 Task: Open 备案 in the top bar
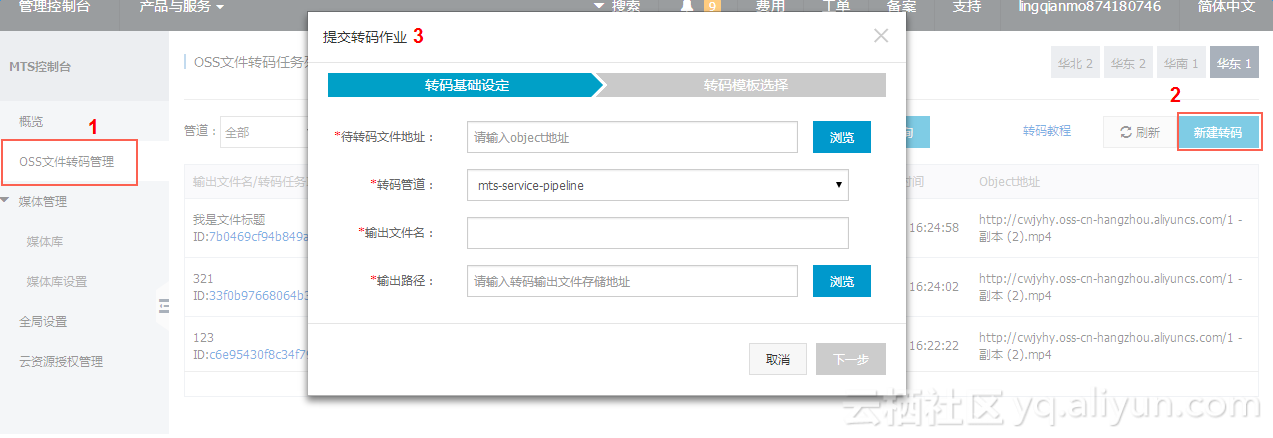(902, 6)
